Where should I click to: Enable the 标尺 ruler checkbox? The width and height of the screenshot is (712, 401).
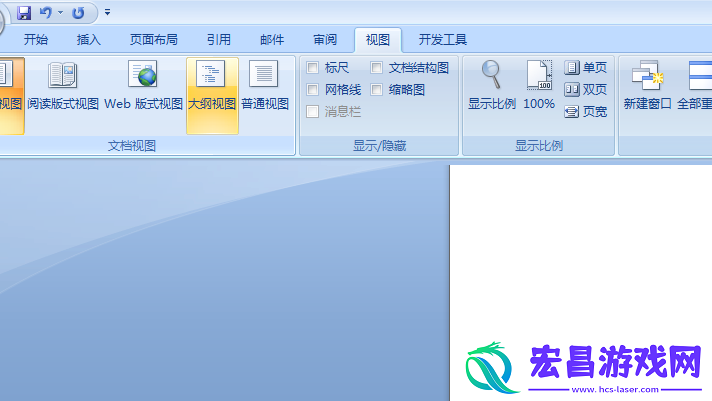[312, 68]
